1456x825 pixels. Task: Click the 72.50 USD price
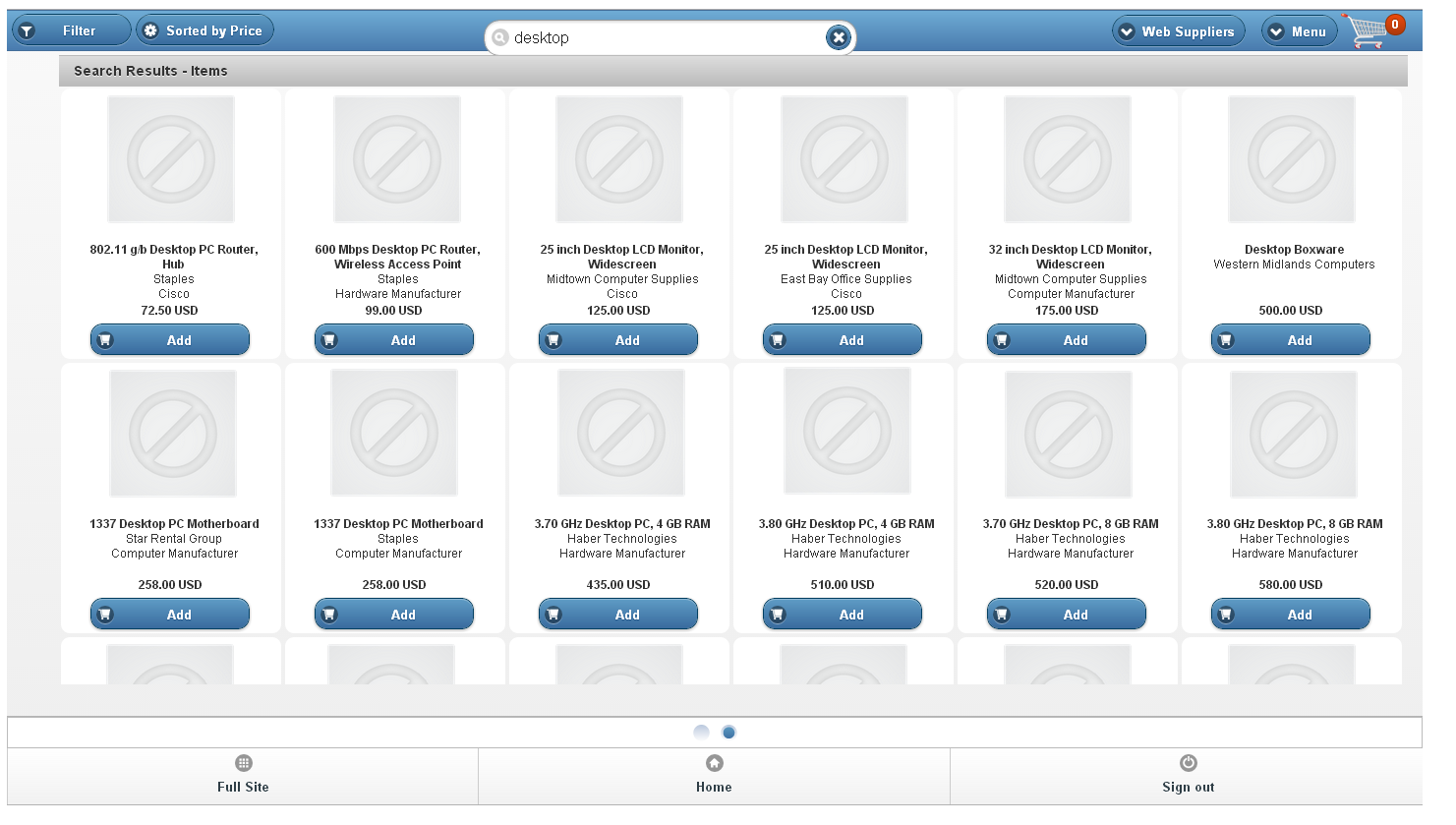(169, 311)
